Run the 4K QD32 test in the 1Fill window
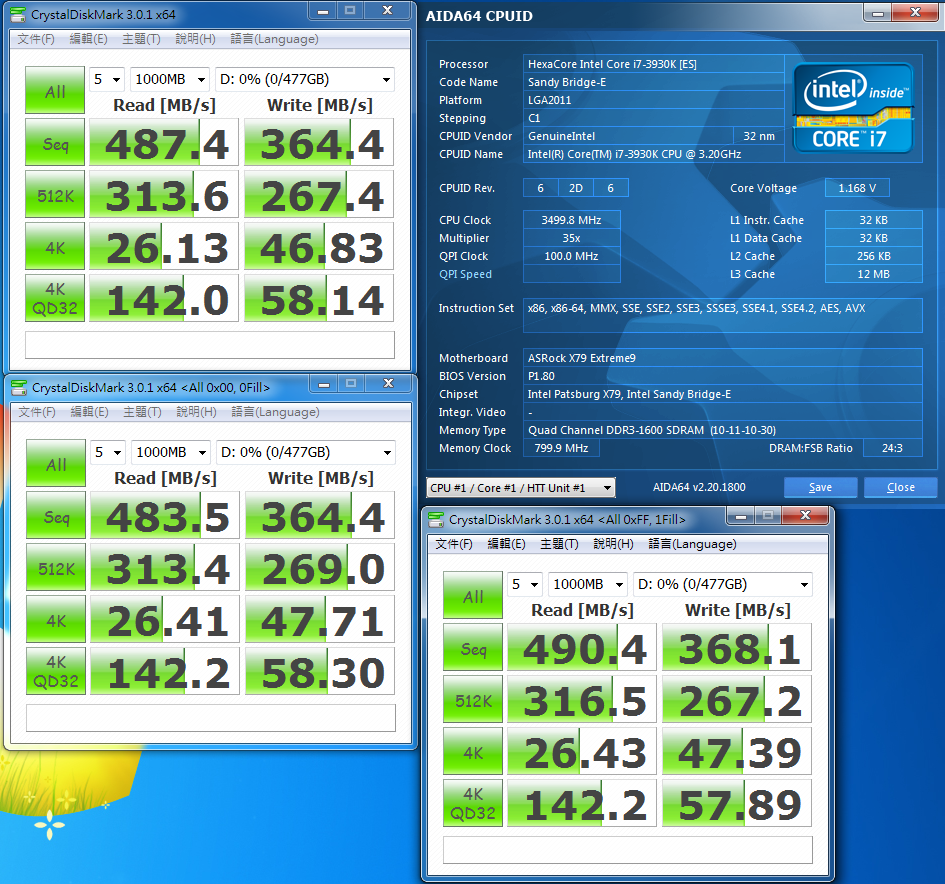Screen dimensions: 945x884 (x=473, y=803)
